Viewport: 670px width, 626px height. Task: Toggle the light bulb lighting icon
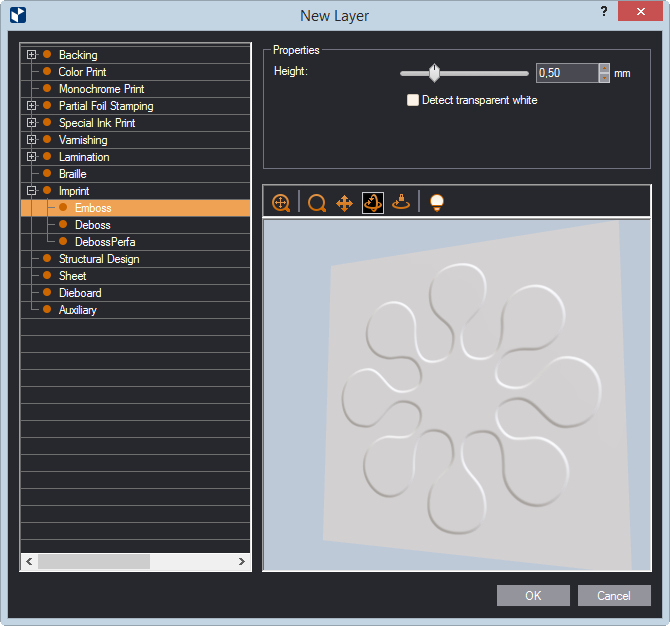click(437, 202)
